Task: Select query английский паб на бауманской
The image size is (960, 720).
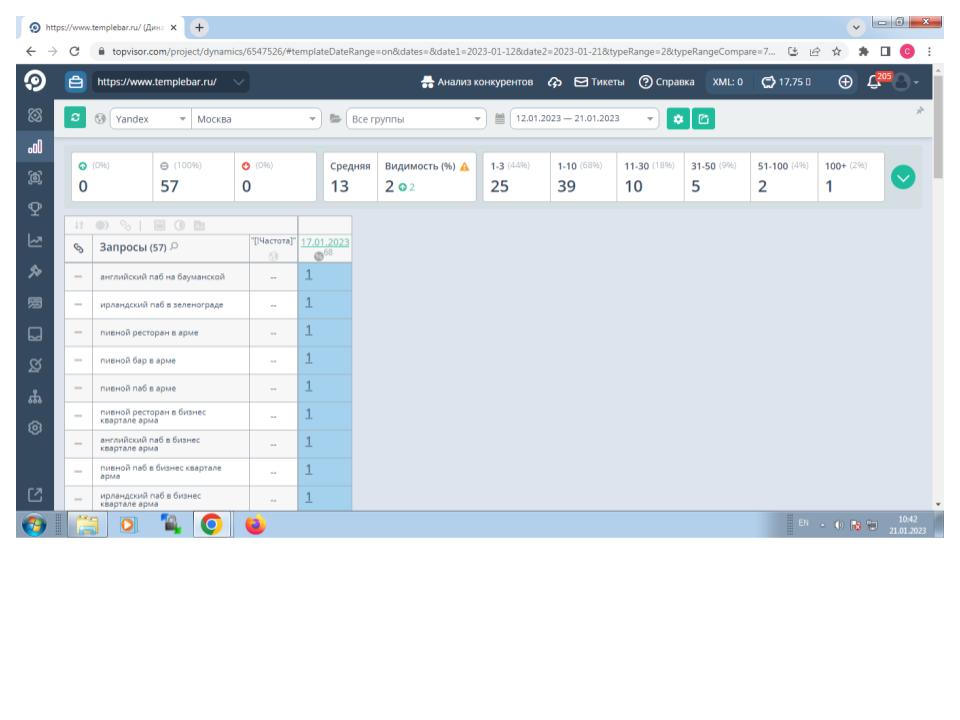Action: coord(162,277)
